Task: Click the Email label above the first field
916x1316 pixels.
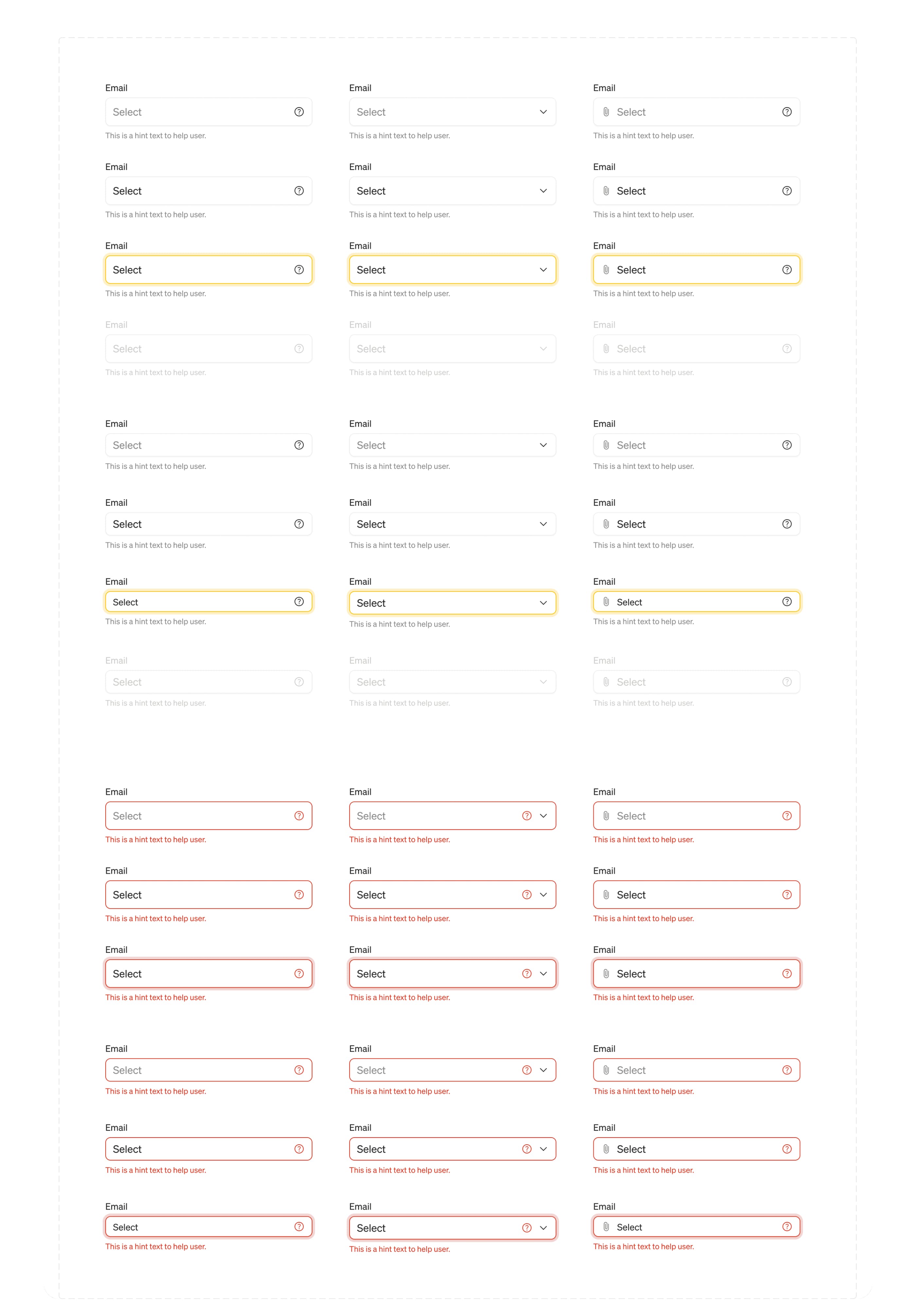Action: 116,88
